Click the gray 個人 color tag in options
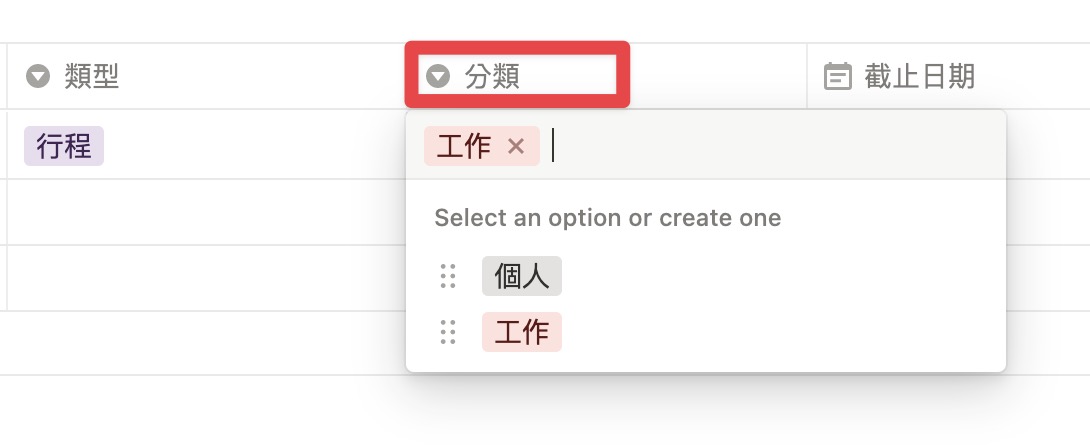Image resolution: width=1090 pixels, height=446 pixels. 521,276
